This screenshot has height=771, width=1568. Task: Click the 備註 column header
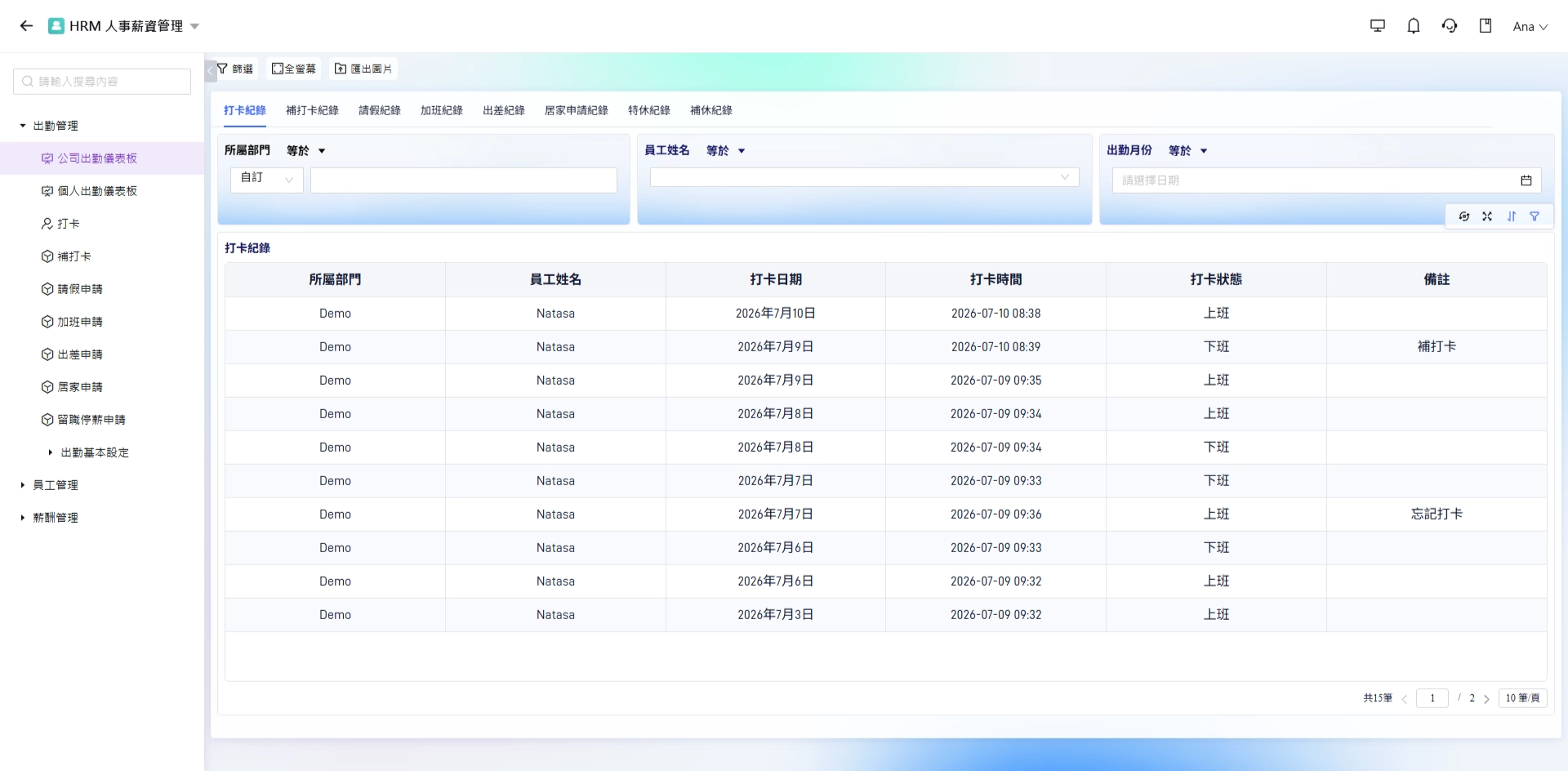1437,279
